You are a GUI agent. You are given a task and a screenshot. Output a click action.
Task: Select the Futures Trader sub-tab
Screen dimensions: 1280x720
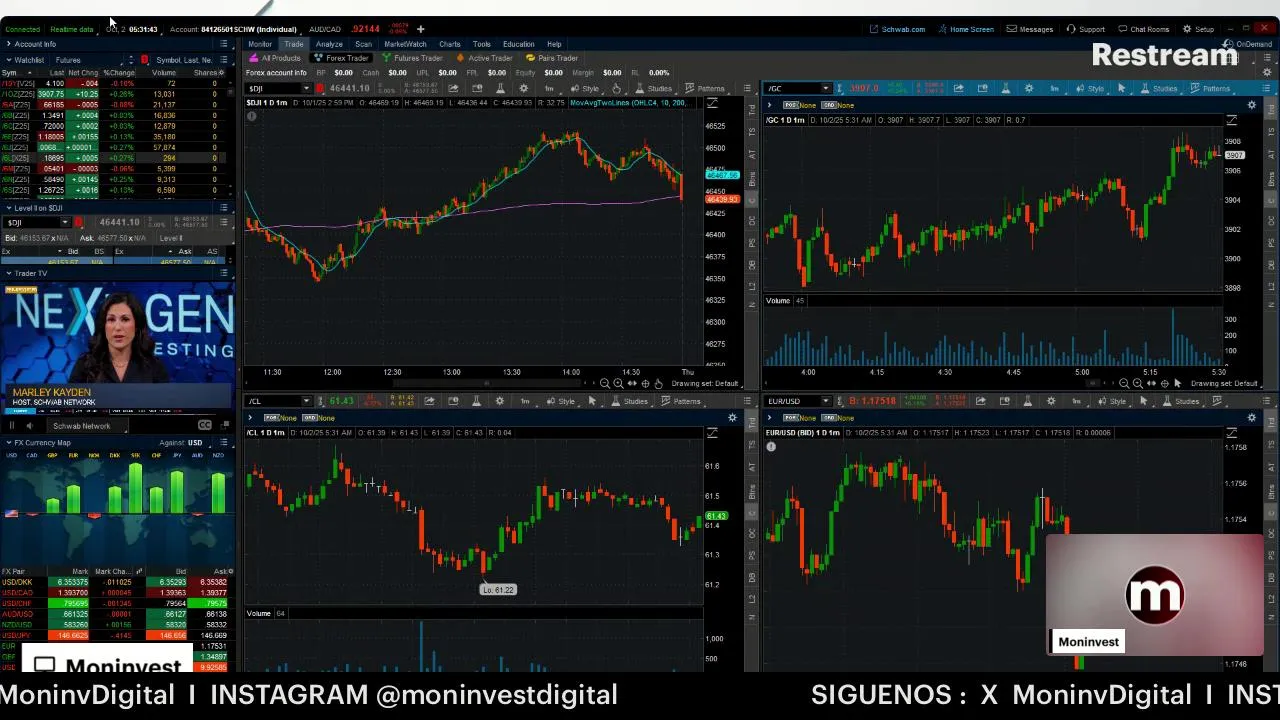click(412, 58)
